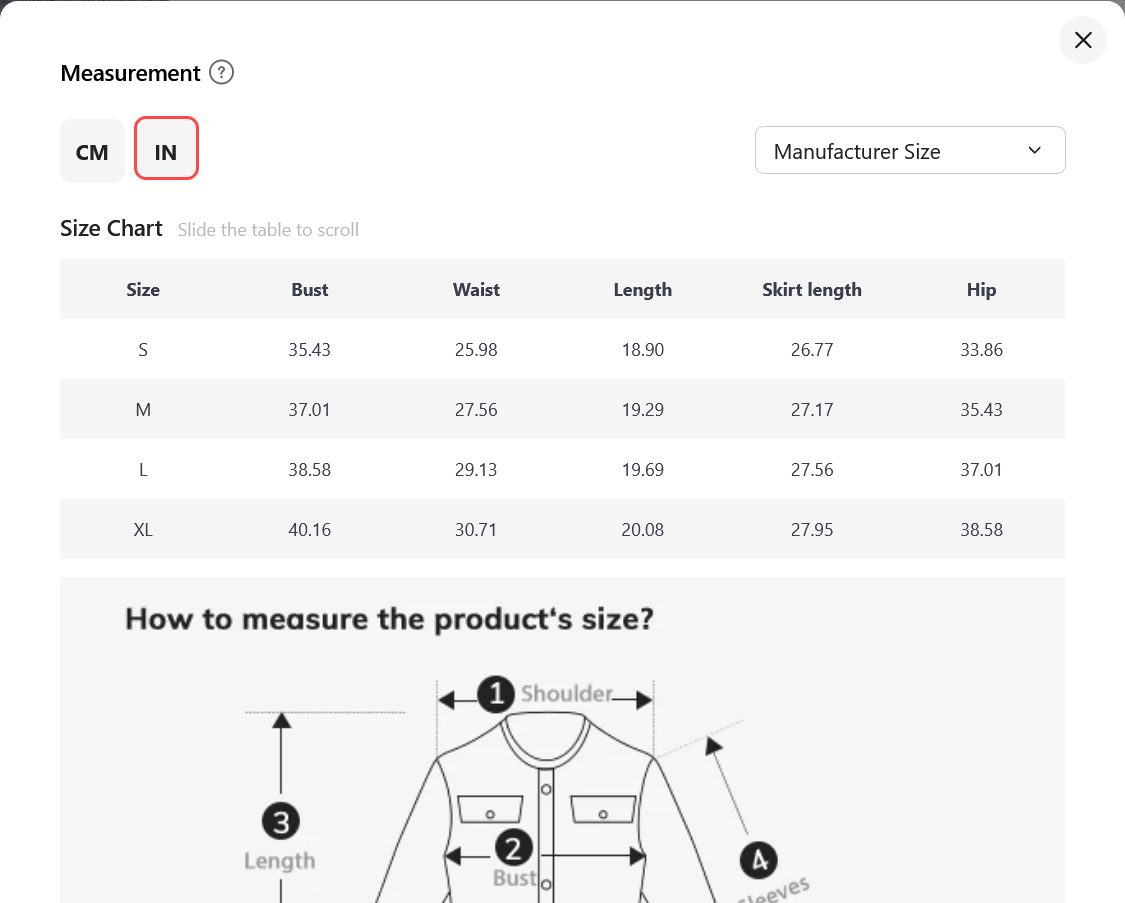This screenshot has width=1125, height=903.
Task: Open the Manufacturer Size dropdown
Action: click(x=910, y=151)
